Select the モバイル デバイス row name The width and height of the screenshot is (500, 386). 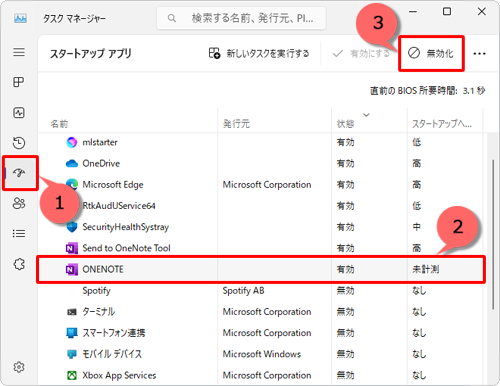pyautogui.click(x=112, y=354)
